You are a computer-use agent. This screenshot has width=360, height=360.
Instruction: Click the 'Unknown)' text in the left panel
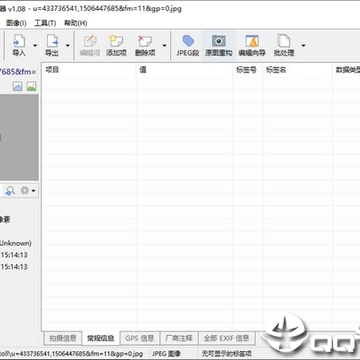15,243
